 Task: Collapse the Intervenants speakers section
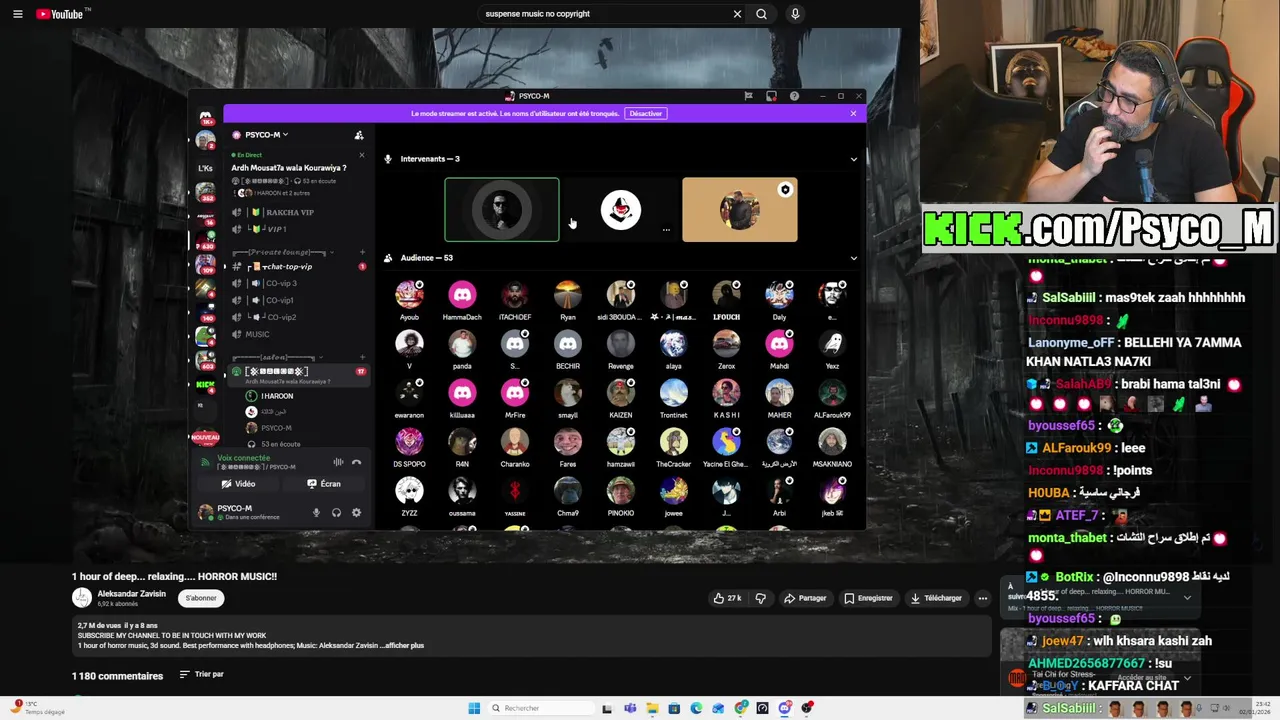tap(853, 159)
